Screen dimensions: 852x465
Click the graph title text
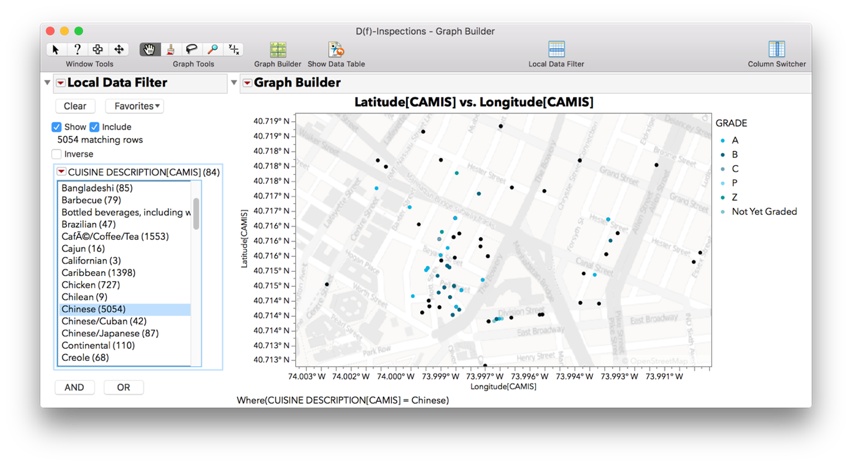[474, 102]
